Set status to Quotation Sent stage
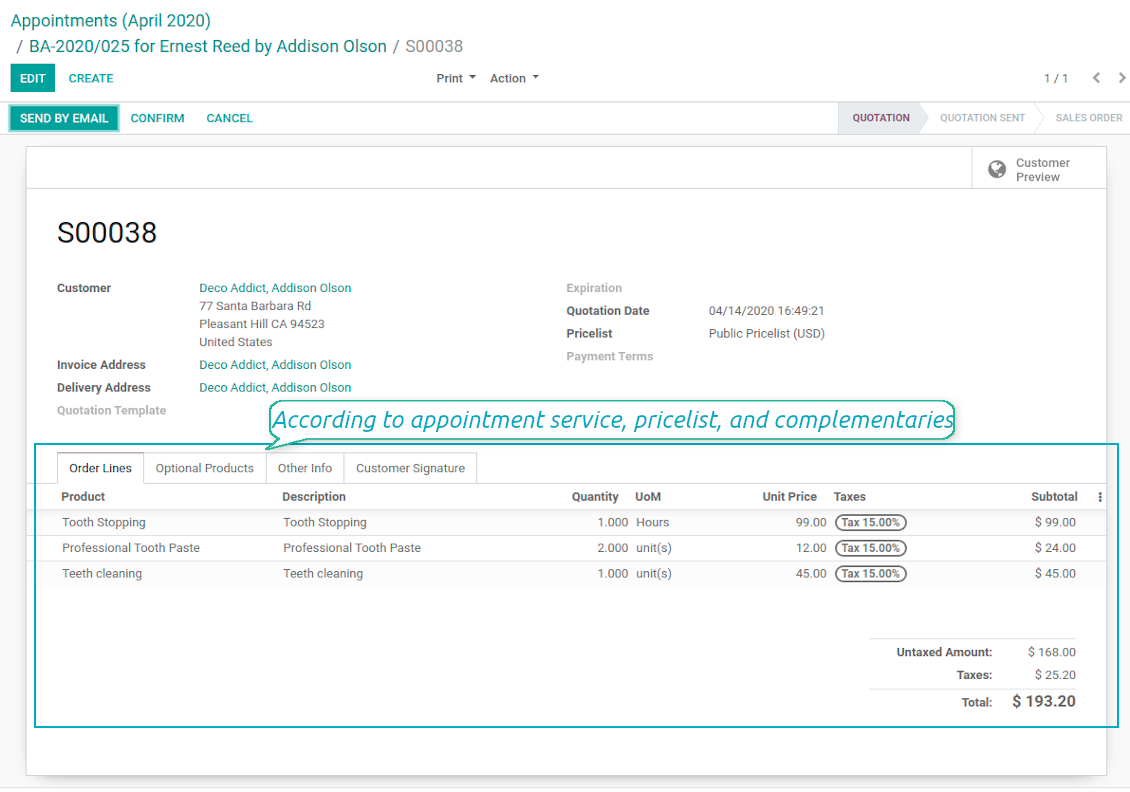The height and width of the screenshot is (792, 1130). (x=982, y=117)
